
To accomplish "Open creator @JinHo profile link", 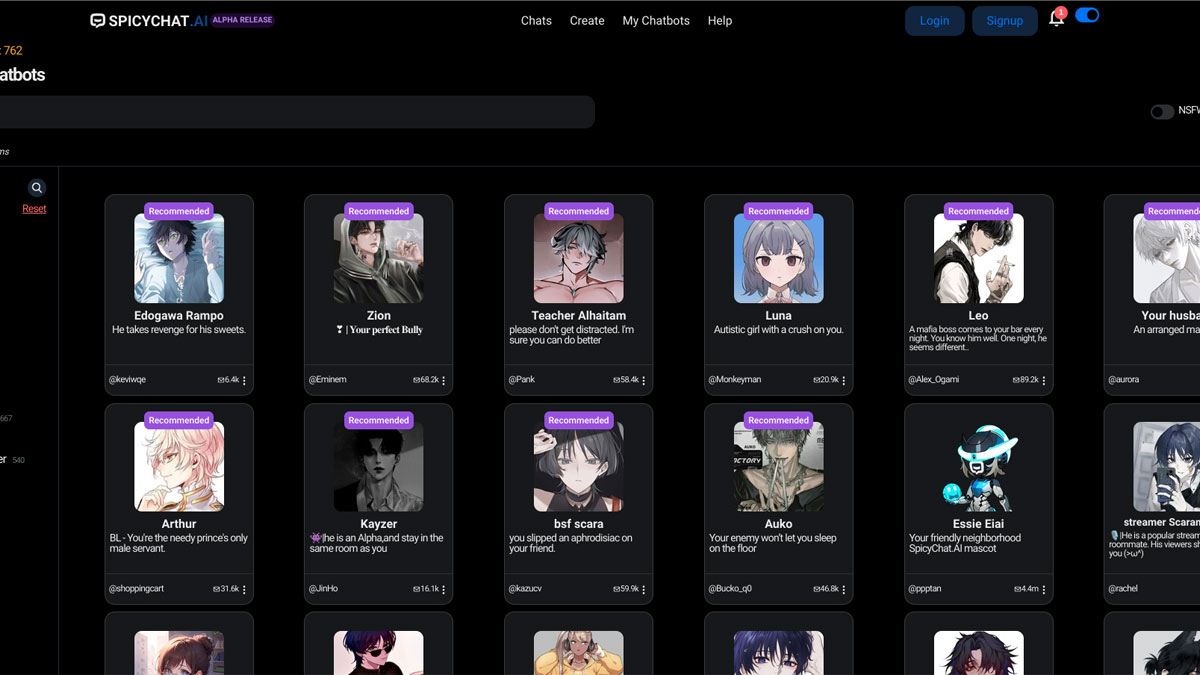I will pos(323,589).
